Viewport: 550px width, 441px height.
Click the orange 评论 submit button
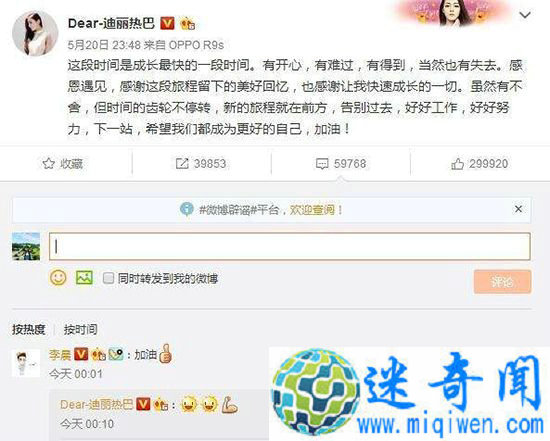[x=502, y=282]
